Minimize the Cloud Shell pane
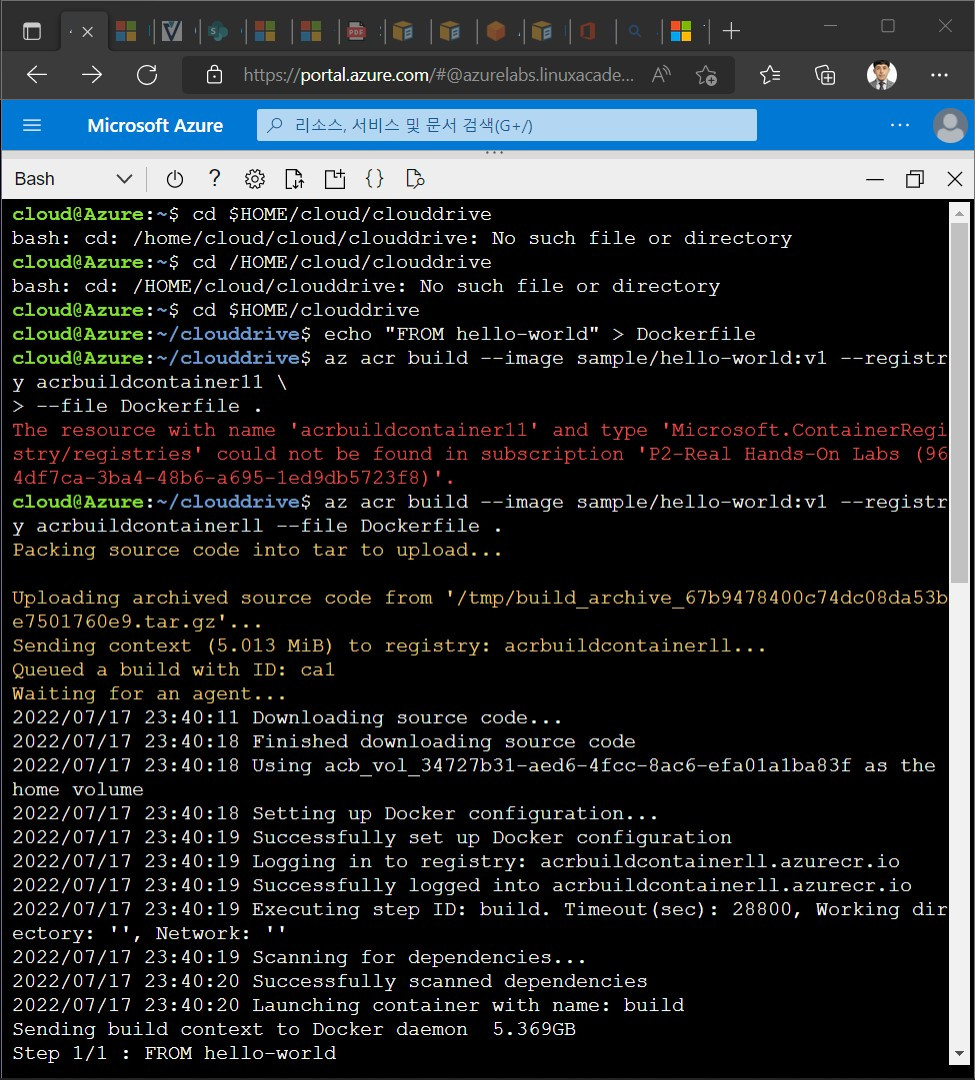 click(x=874, y=180)
